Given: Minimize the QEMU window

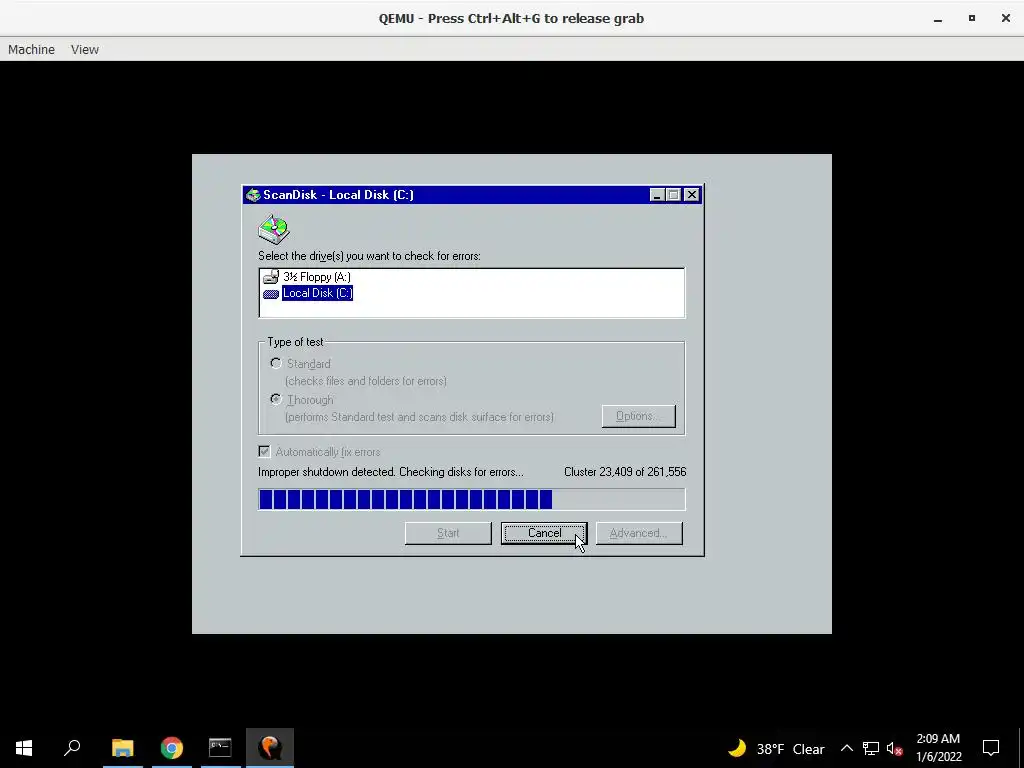Looking at the screenshot, I should 938,18.
